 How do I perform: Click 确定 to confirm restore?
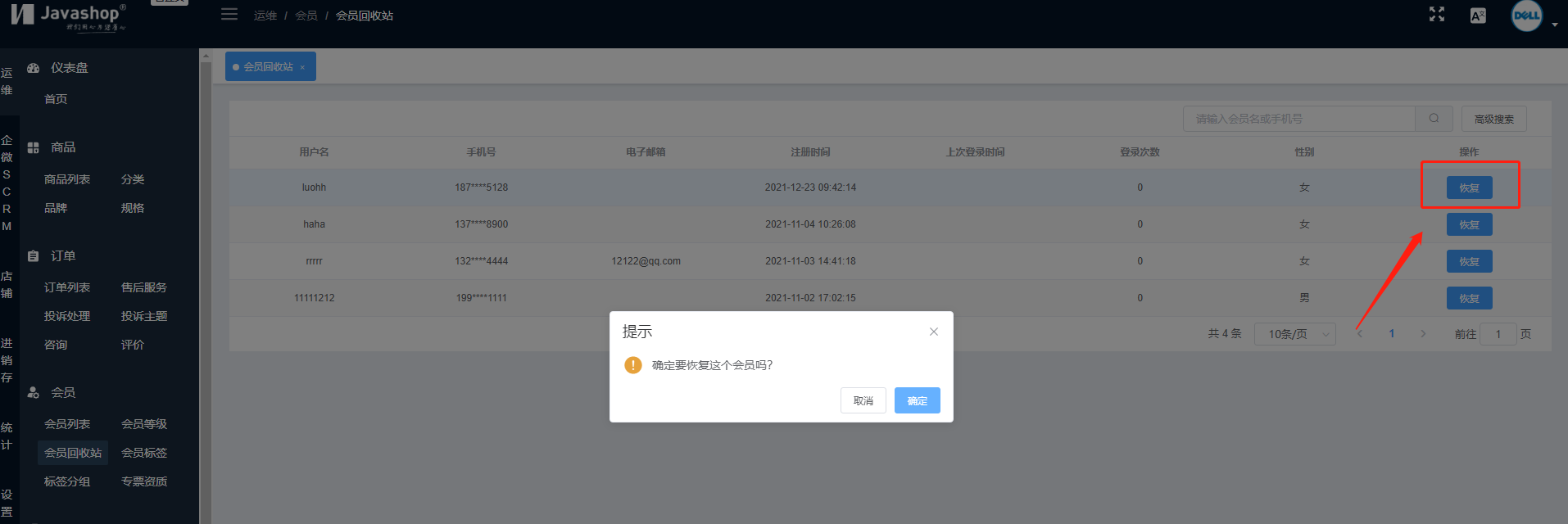917,400
